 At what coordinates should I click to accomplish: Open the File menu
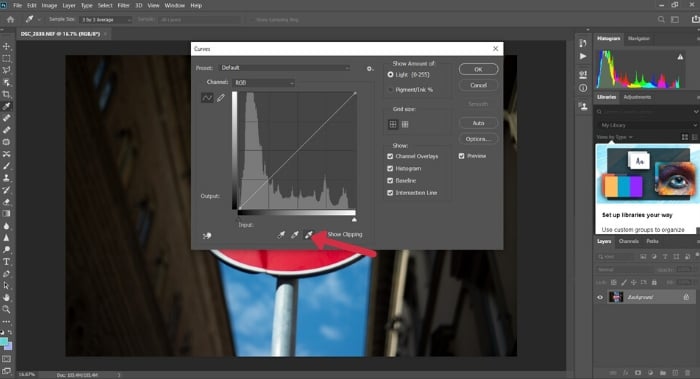pos(17,5)
